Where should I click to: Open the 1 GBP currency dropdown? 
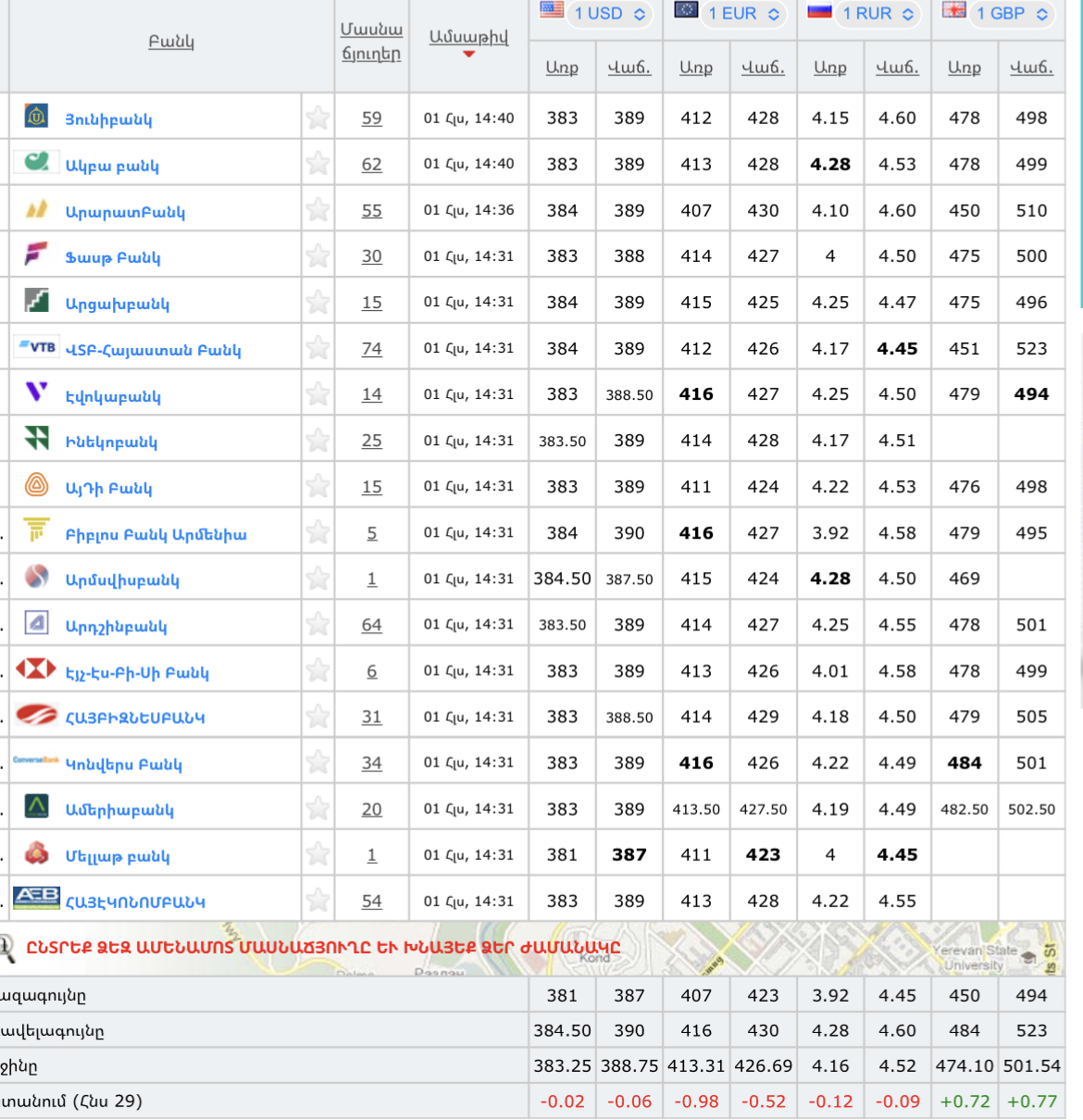(1012, 14)
